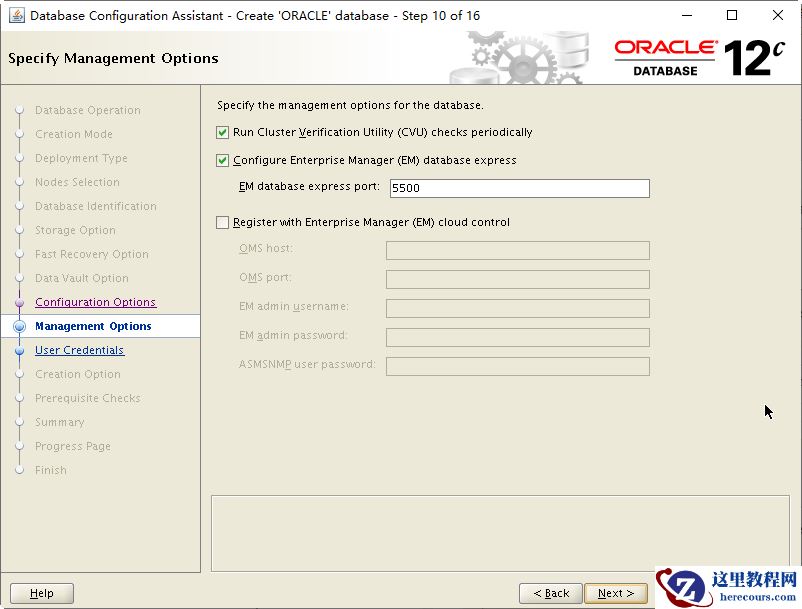Image resolution: width=802 pixels, height=609 pixels.
Task: Click the 'Specify Management Options' heading
Action: point(113,58)
